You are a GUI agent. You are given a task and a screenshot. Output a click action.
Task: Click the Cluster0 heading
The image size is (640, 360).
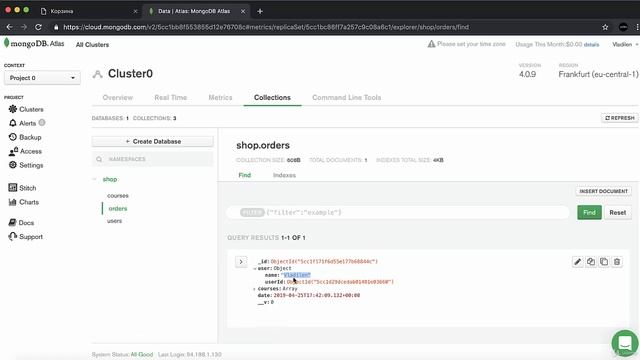pyautogui.click(x=130, y=73)
